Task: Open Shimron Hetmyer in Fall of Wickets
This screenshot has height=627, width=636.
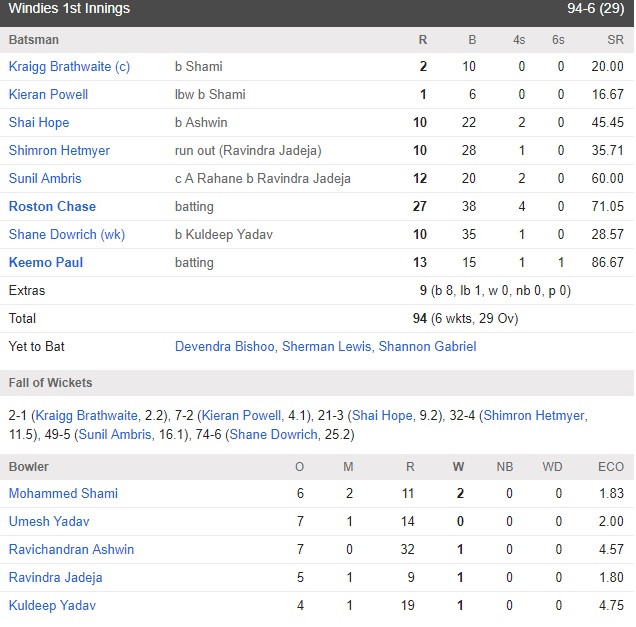Action: (x=534, y=415)
